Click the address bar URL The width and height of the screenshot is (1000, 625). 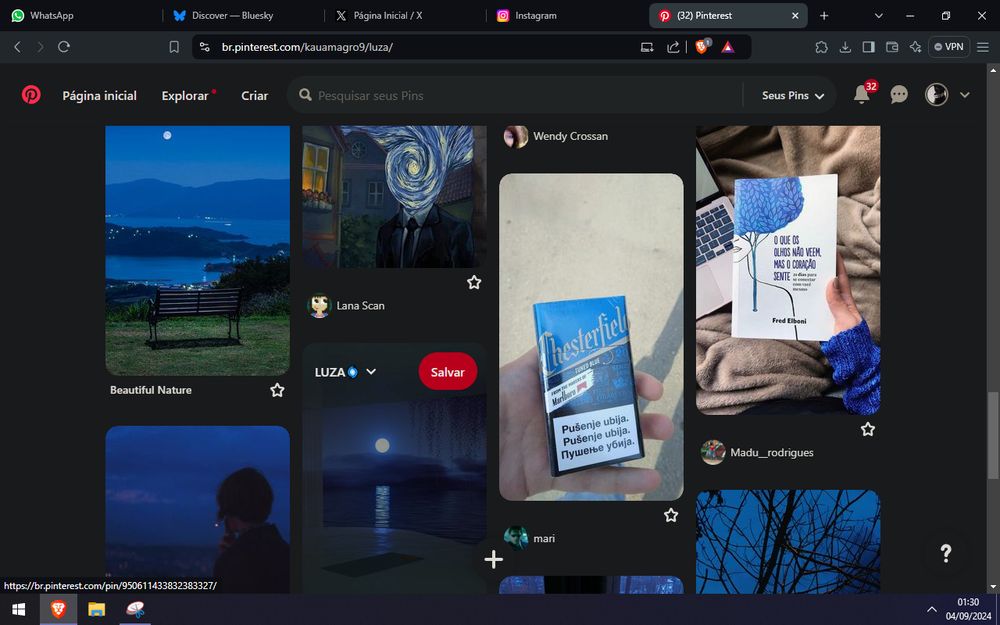click(x=307, y=47)
